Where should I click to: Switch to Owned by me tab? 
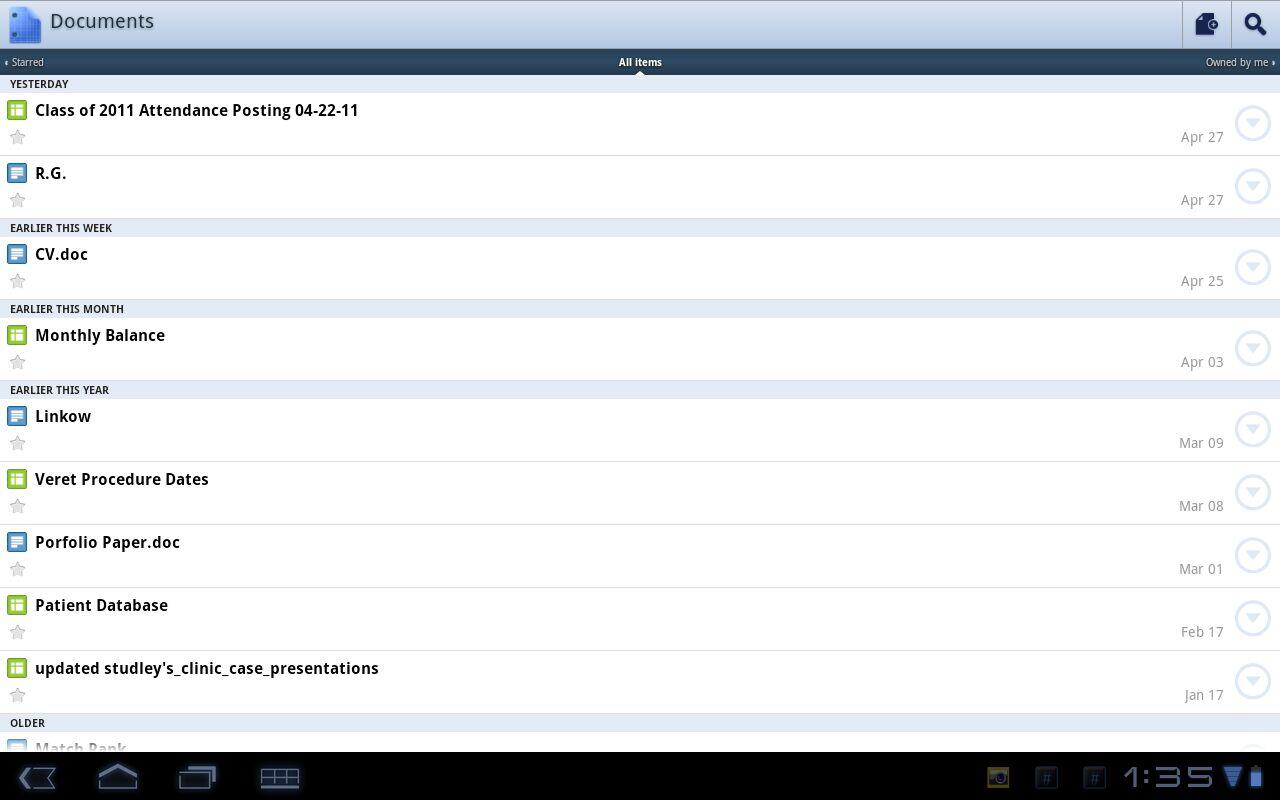1240,62
